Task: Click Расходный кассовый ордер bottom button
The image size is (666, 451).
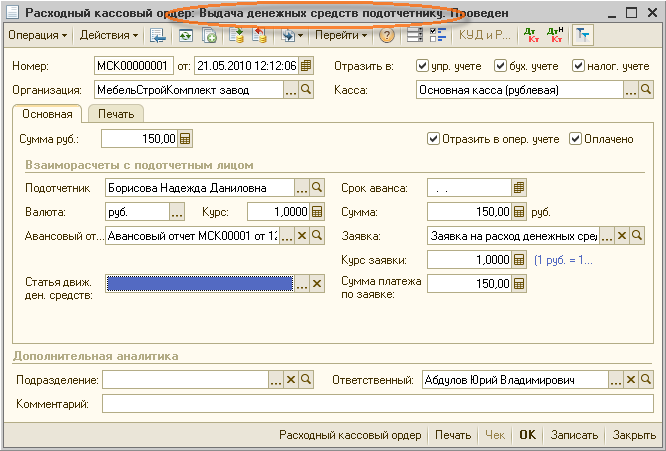Action: coord(350,435)
